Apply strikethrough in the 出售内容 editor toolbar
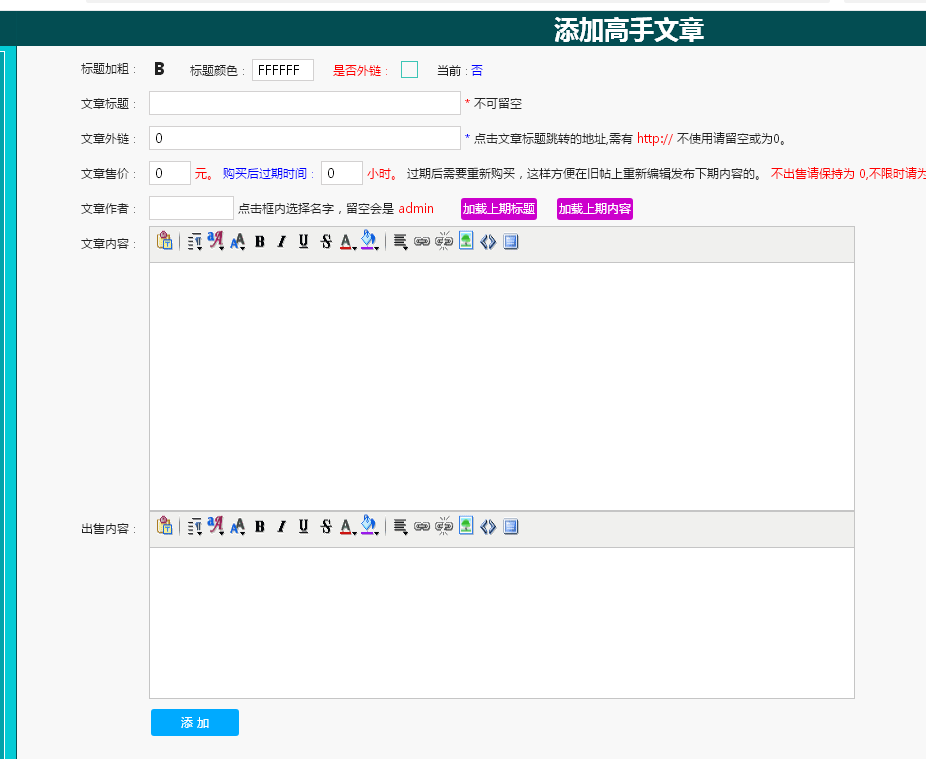The image size is (926, 759). [x=326, y=526]
